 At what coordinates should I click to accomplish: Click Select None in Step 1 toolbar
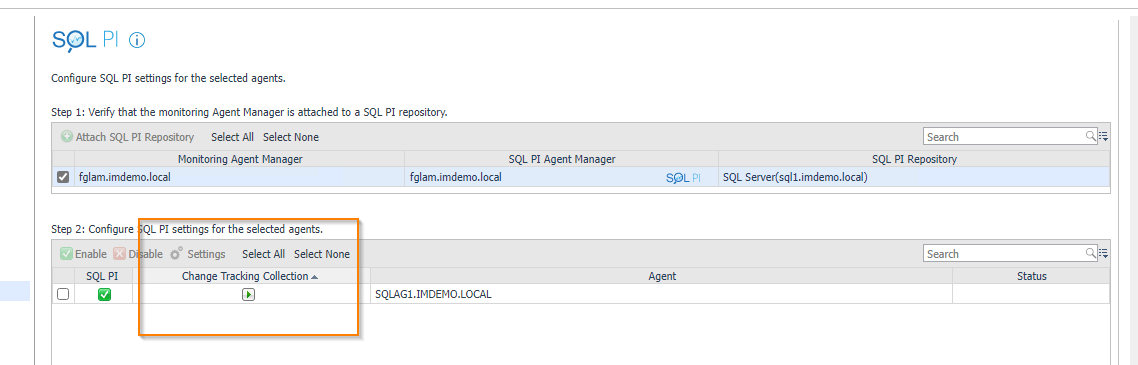[290, 136]
